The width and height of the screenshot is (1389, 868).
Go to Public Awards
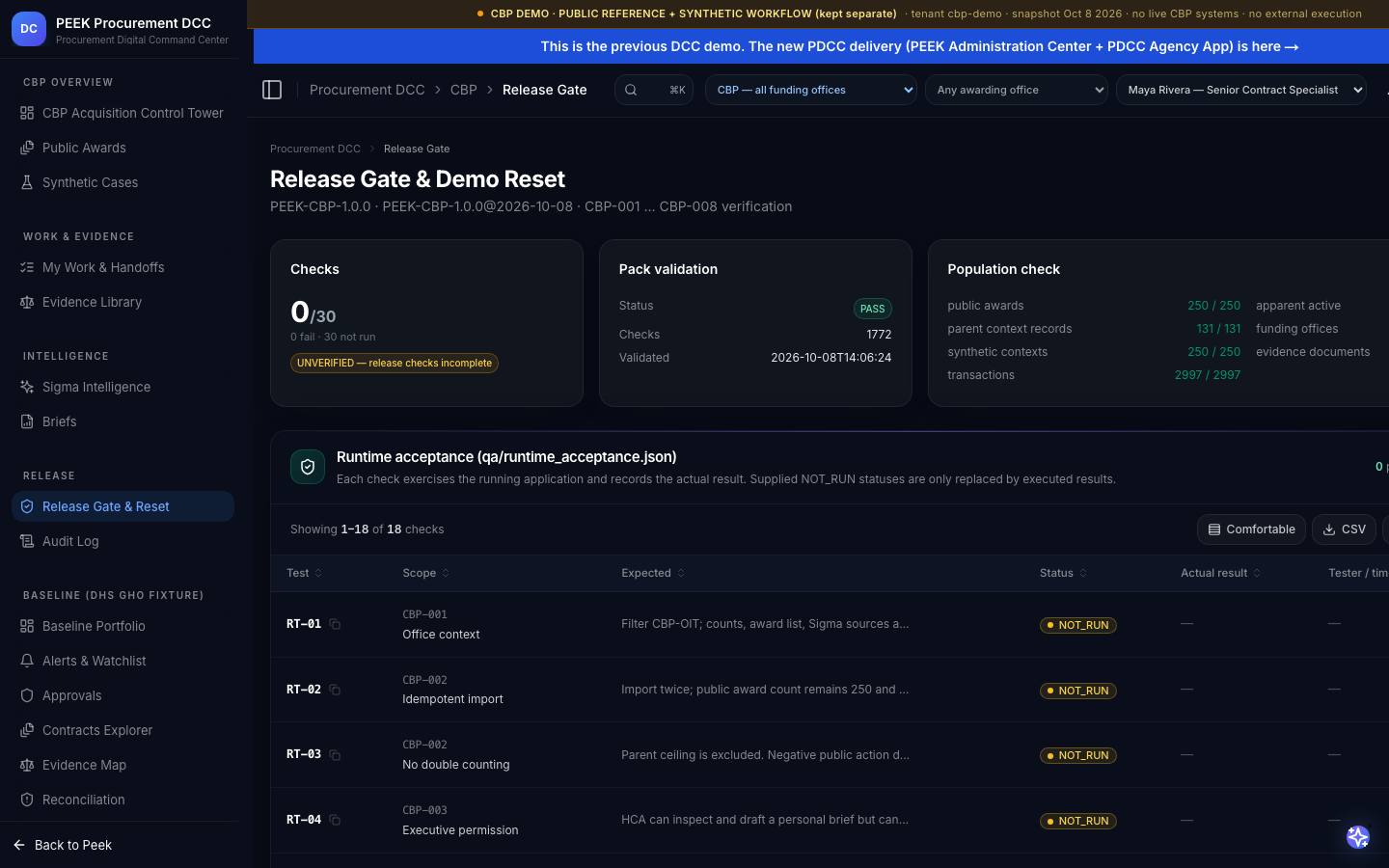pyautogui.click(x=123, y=148)
